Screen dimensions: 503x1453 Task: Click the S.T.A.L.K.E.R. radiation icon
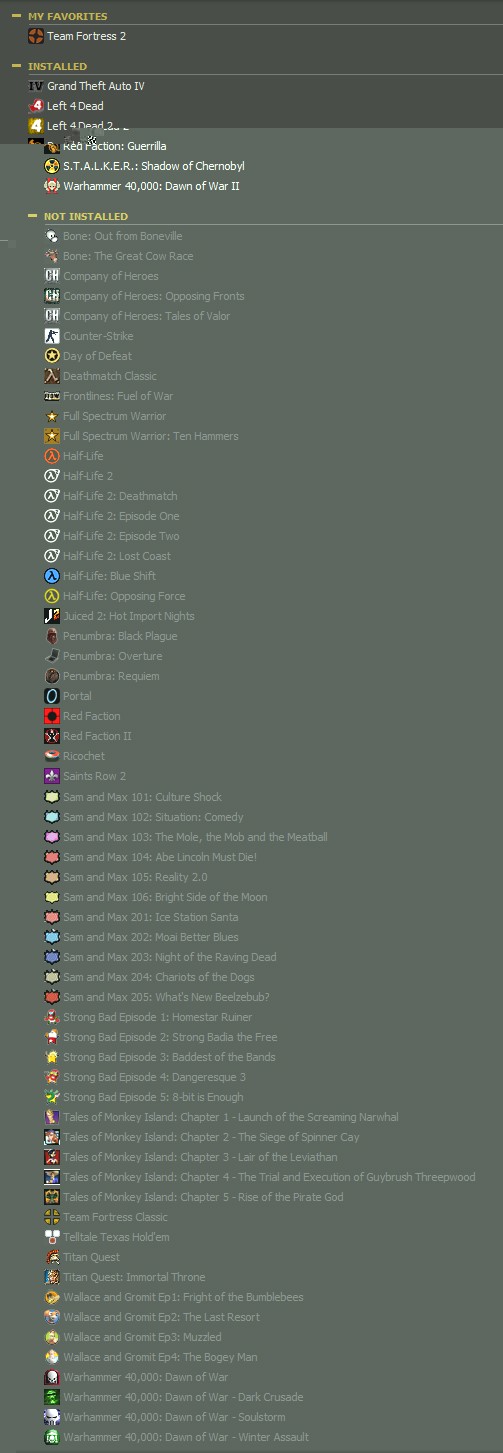[x=52, y=166]
